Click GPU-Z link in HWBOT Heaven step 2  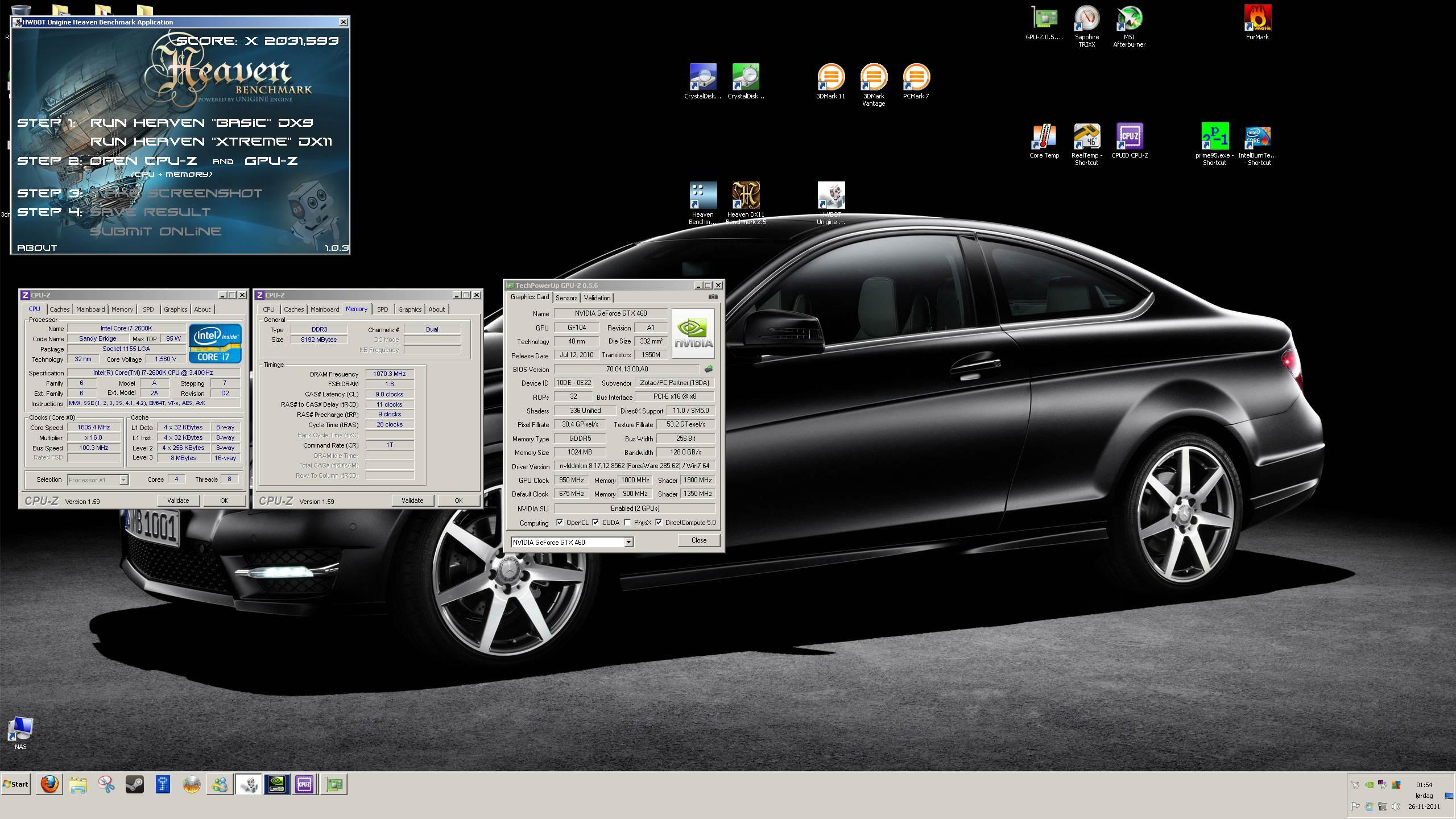(x=271, y=161)
